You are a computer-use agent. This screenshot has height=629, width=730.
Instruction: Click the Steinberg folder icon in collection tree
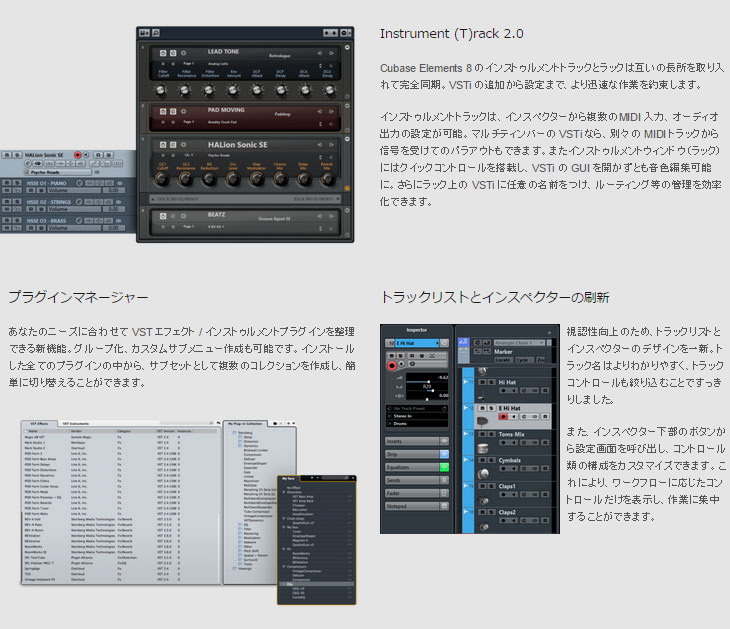(x=235, y=433)
